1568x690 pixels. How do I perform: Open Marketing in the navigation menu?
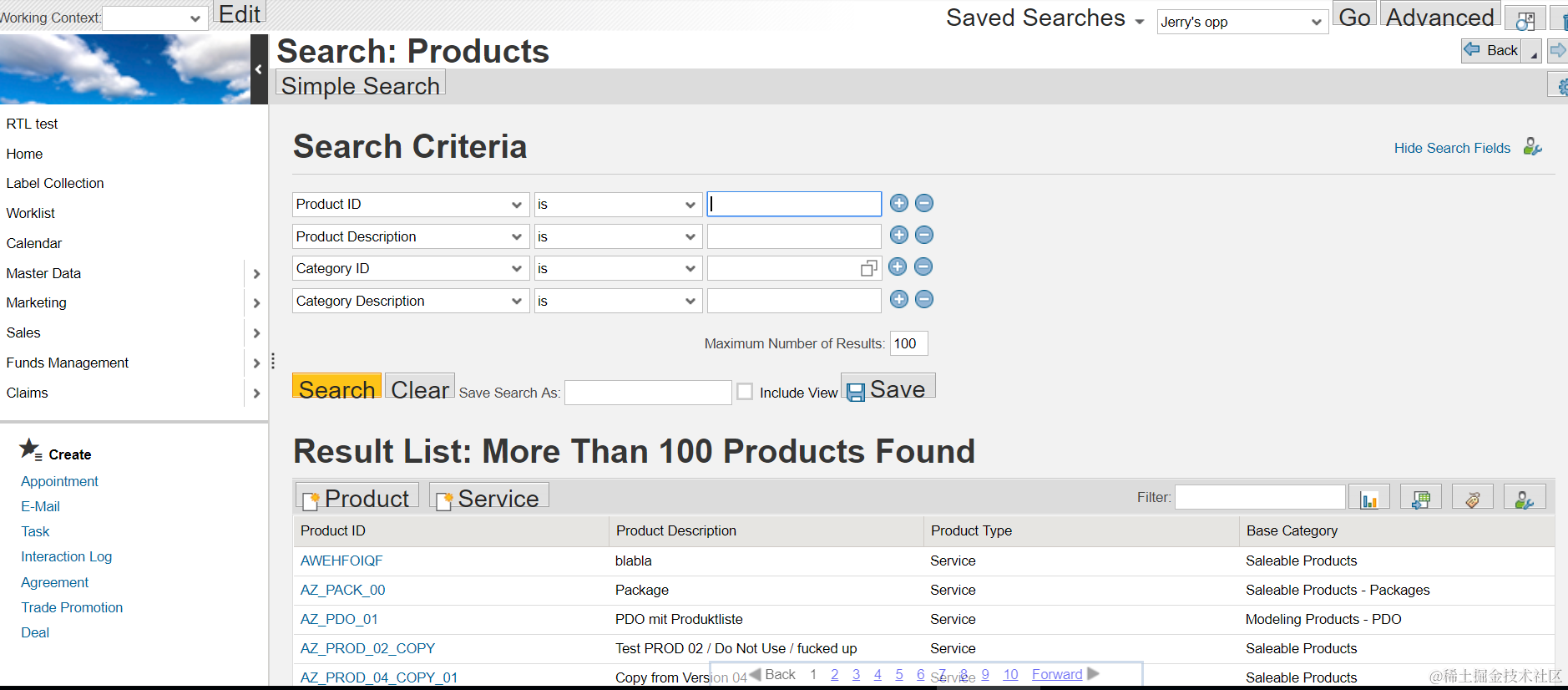coord(37,302)
